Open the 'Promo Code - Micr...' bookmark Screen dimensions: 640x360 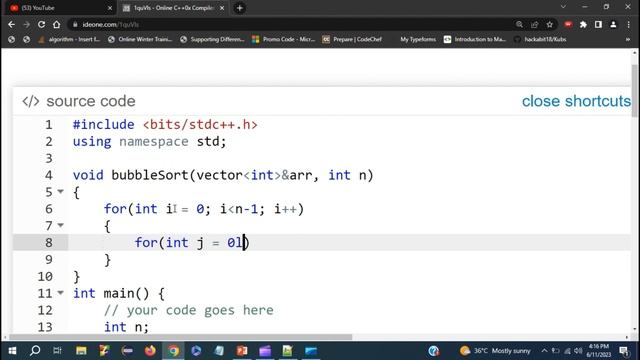tap(284, 40)
